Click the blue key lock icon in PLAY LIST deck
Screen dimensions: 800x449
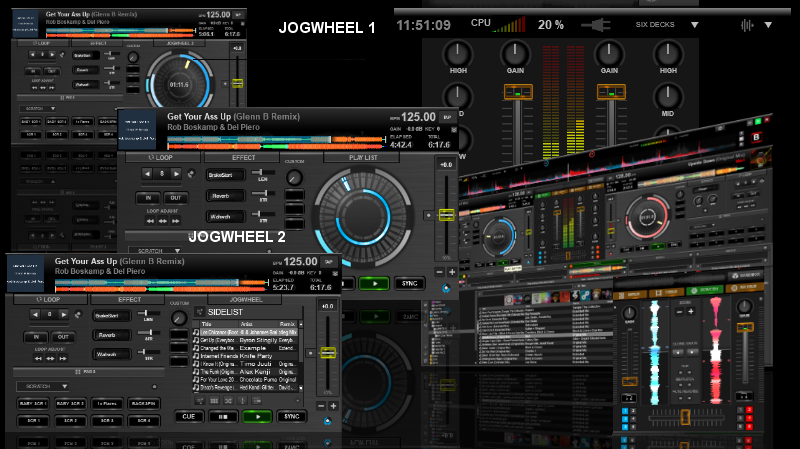click(x=446, y=288)
